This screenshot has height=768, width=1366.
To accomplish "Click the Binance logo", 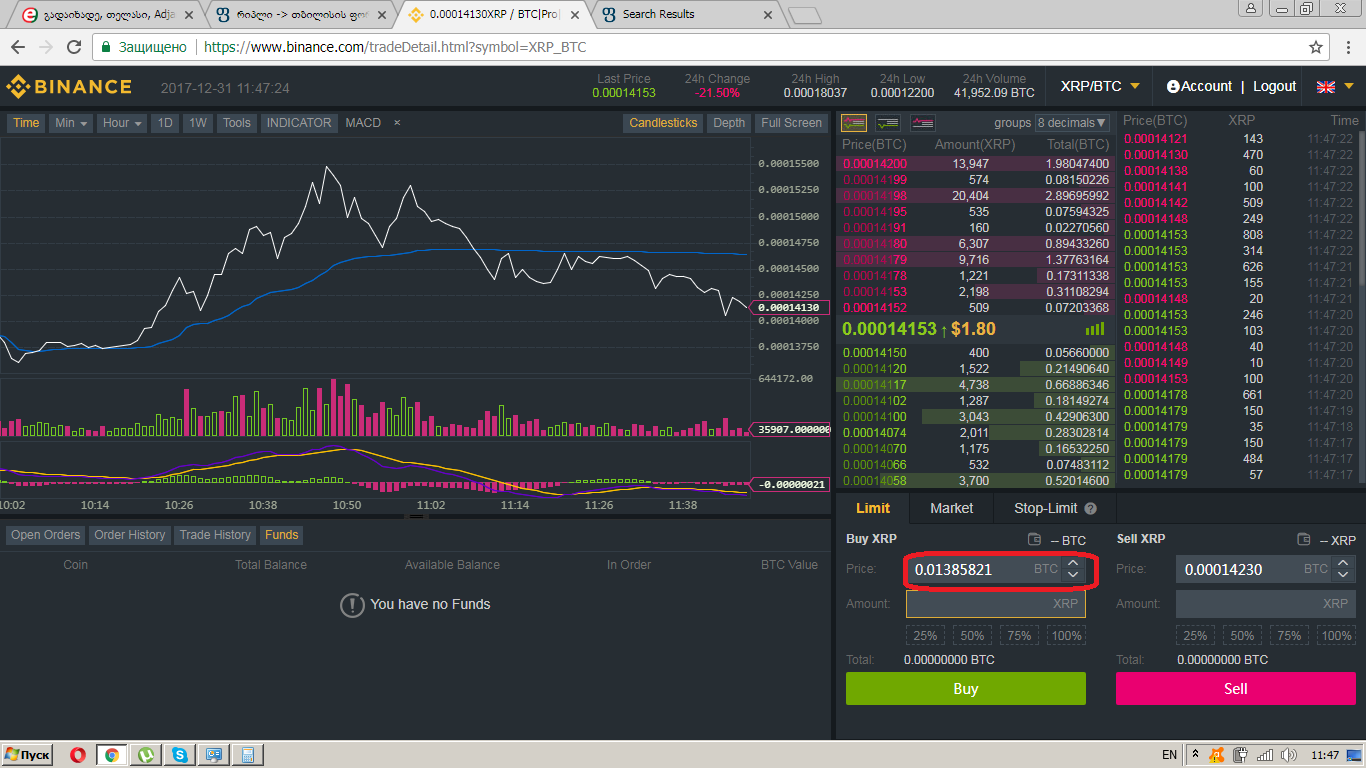I will click(x=69, y=87).
